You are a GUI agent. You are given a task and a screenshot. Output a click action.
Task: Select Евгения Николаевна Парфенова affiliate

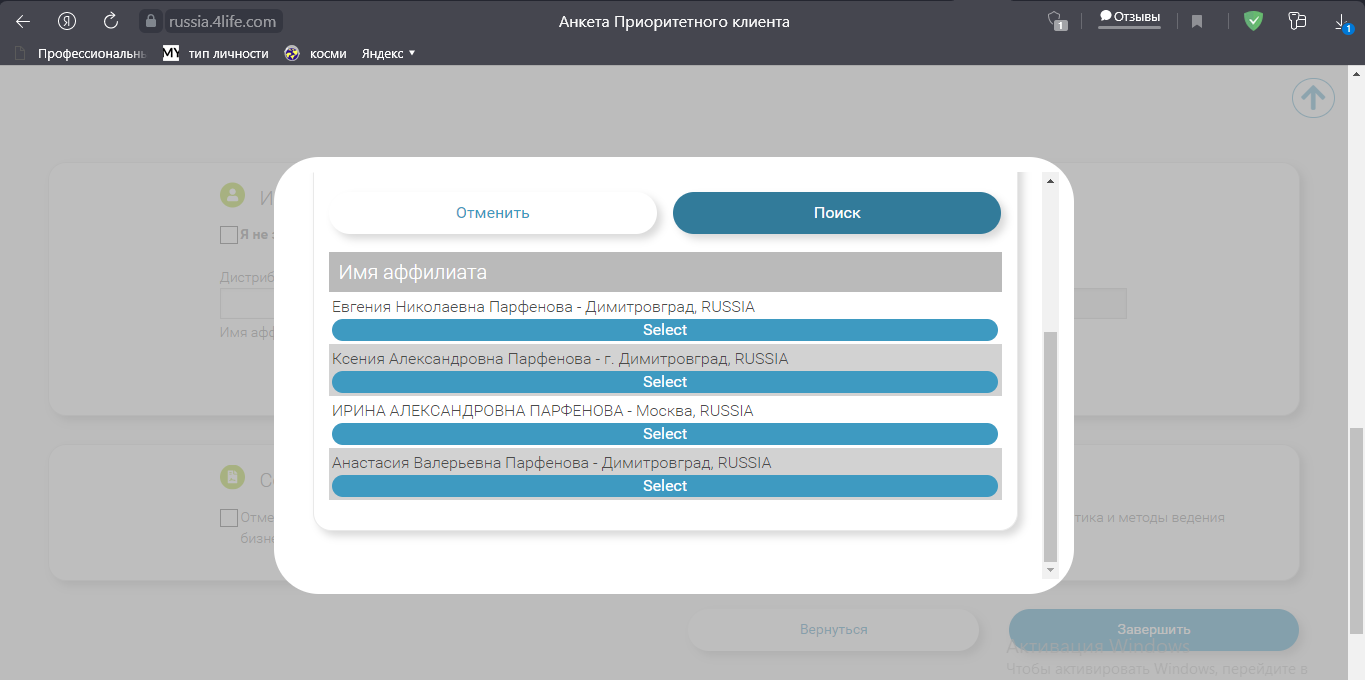[664, 330]
